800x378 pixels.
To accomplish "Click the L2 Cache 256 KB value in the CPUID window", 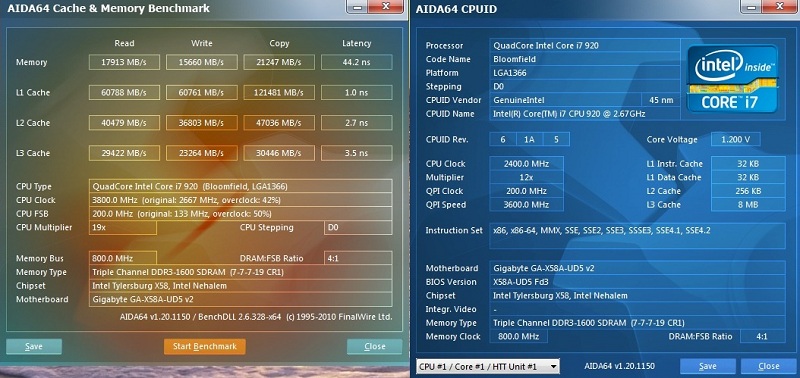I will point(748,191).
